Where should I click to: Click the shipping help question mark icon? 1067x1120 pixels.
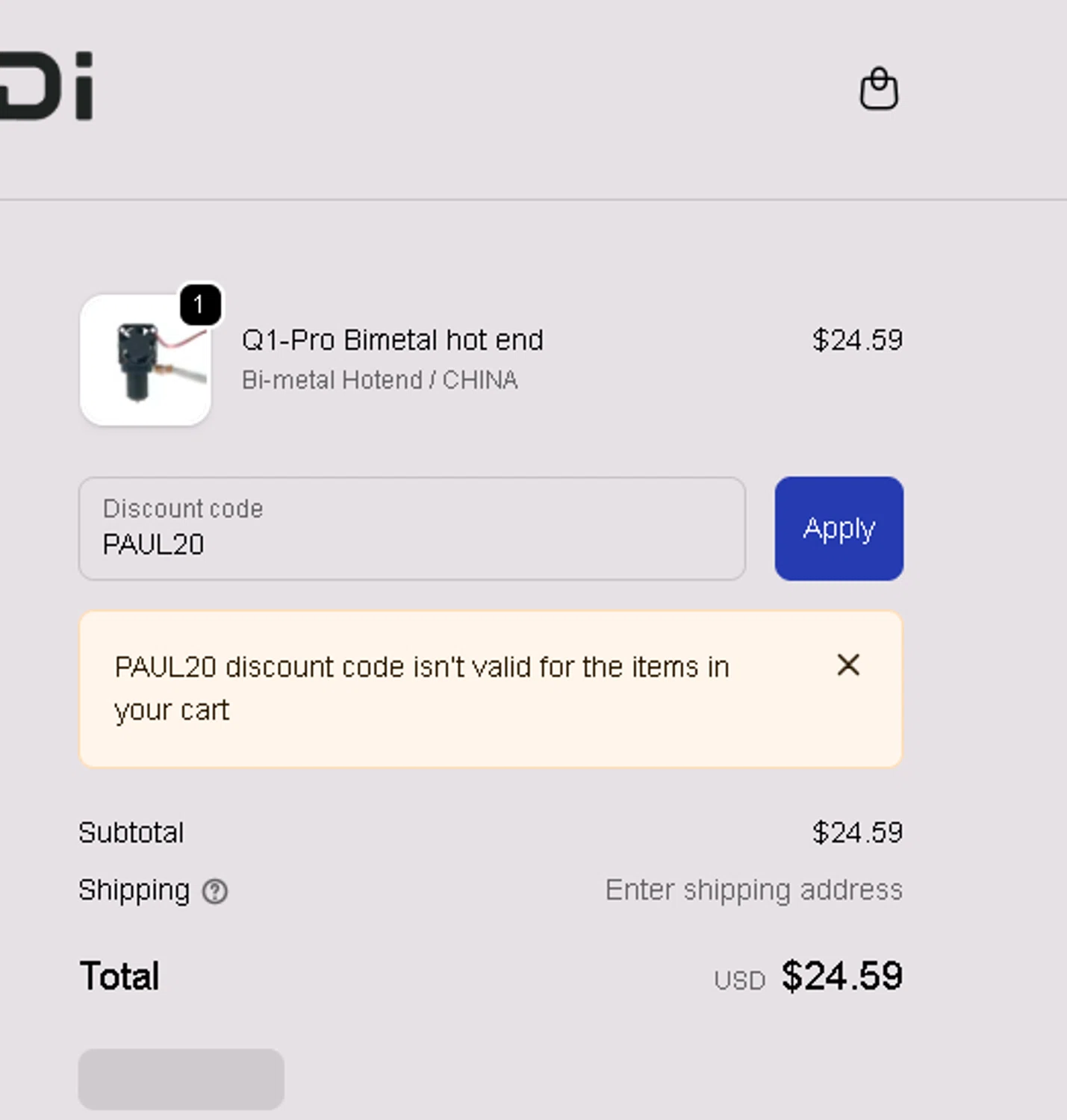(x=215, y=891)
